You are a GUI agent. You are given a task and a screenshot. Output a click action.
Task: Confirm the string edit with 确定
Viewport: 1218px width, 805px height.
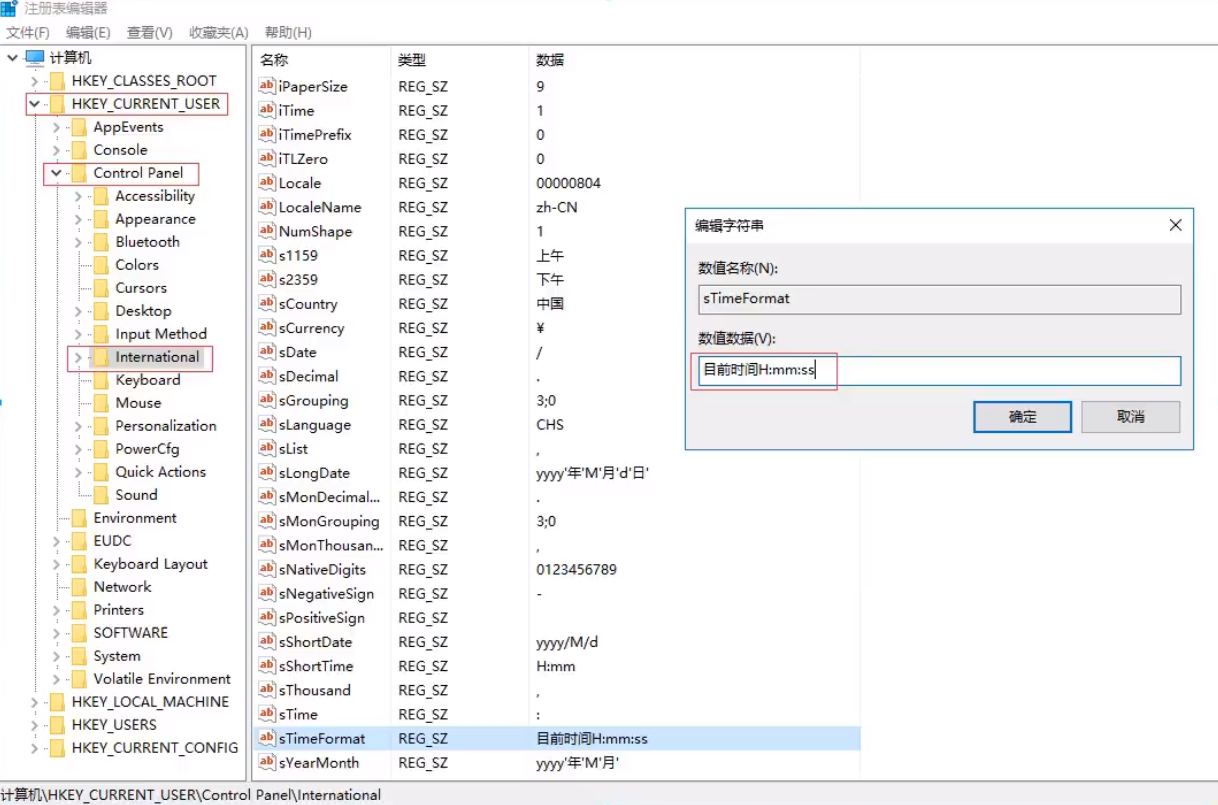coord(1023,417)
